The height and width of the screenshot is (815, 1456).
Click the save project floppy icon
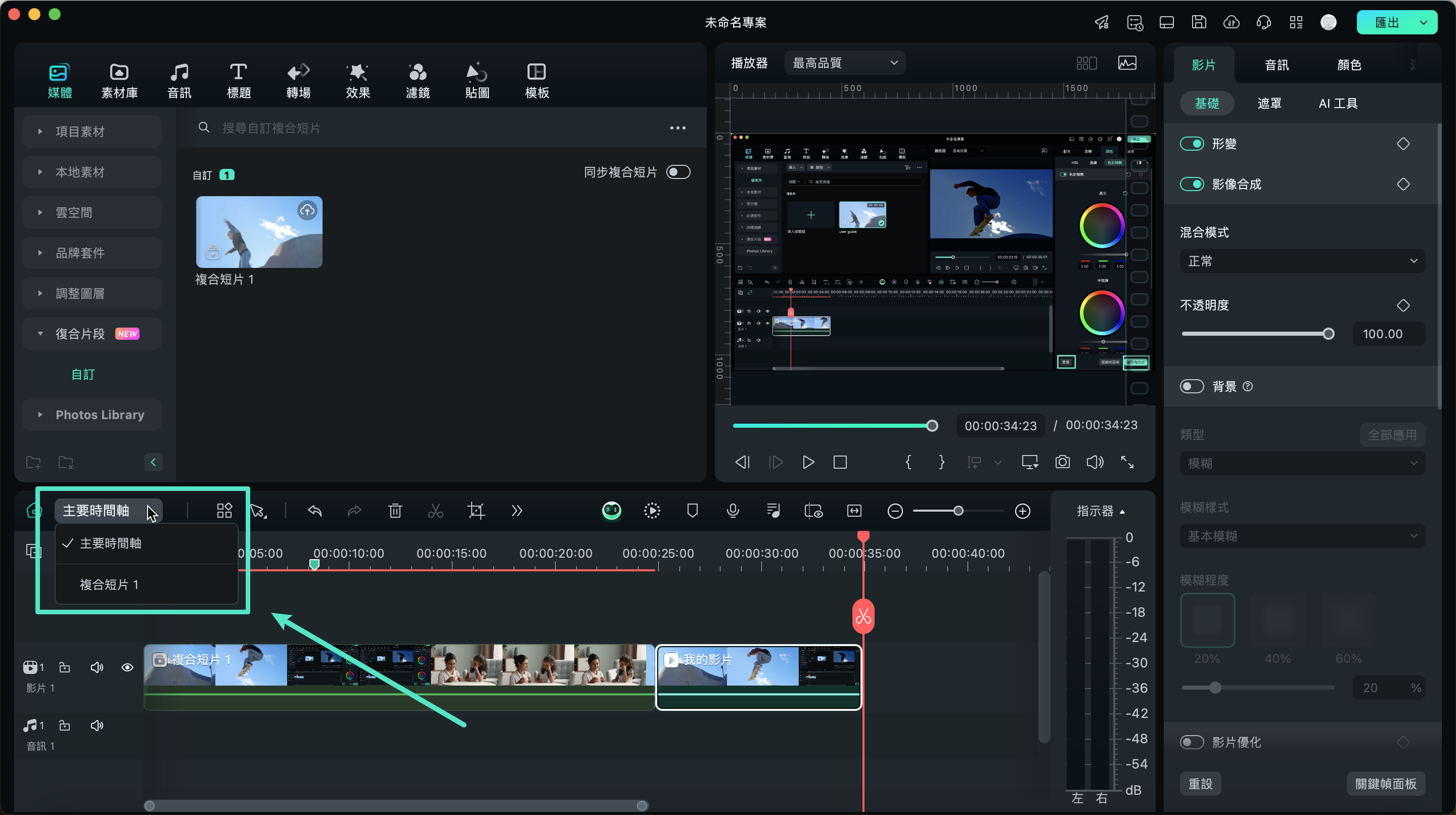(1199, 22)
